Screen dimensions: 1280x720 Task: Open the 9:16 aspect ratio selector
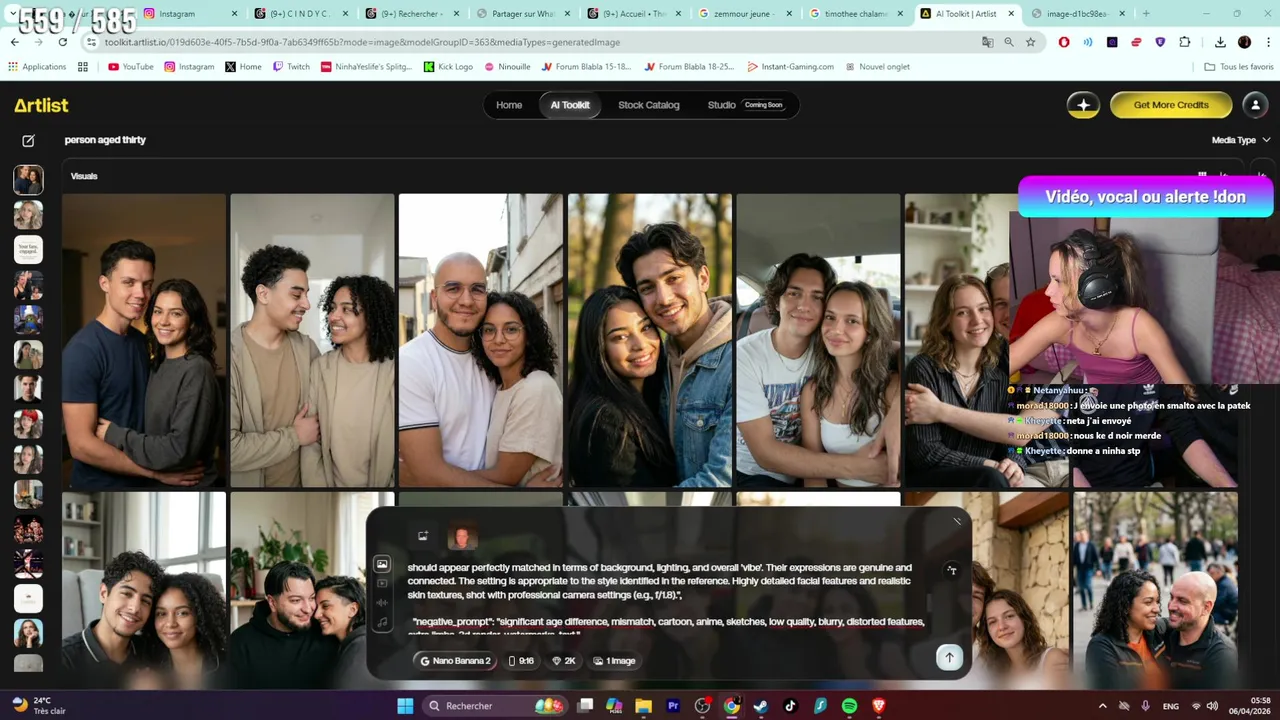[x=521, y=661]
